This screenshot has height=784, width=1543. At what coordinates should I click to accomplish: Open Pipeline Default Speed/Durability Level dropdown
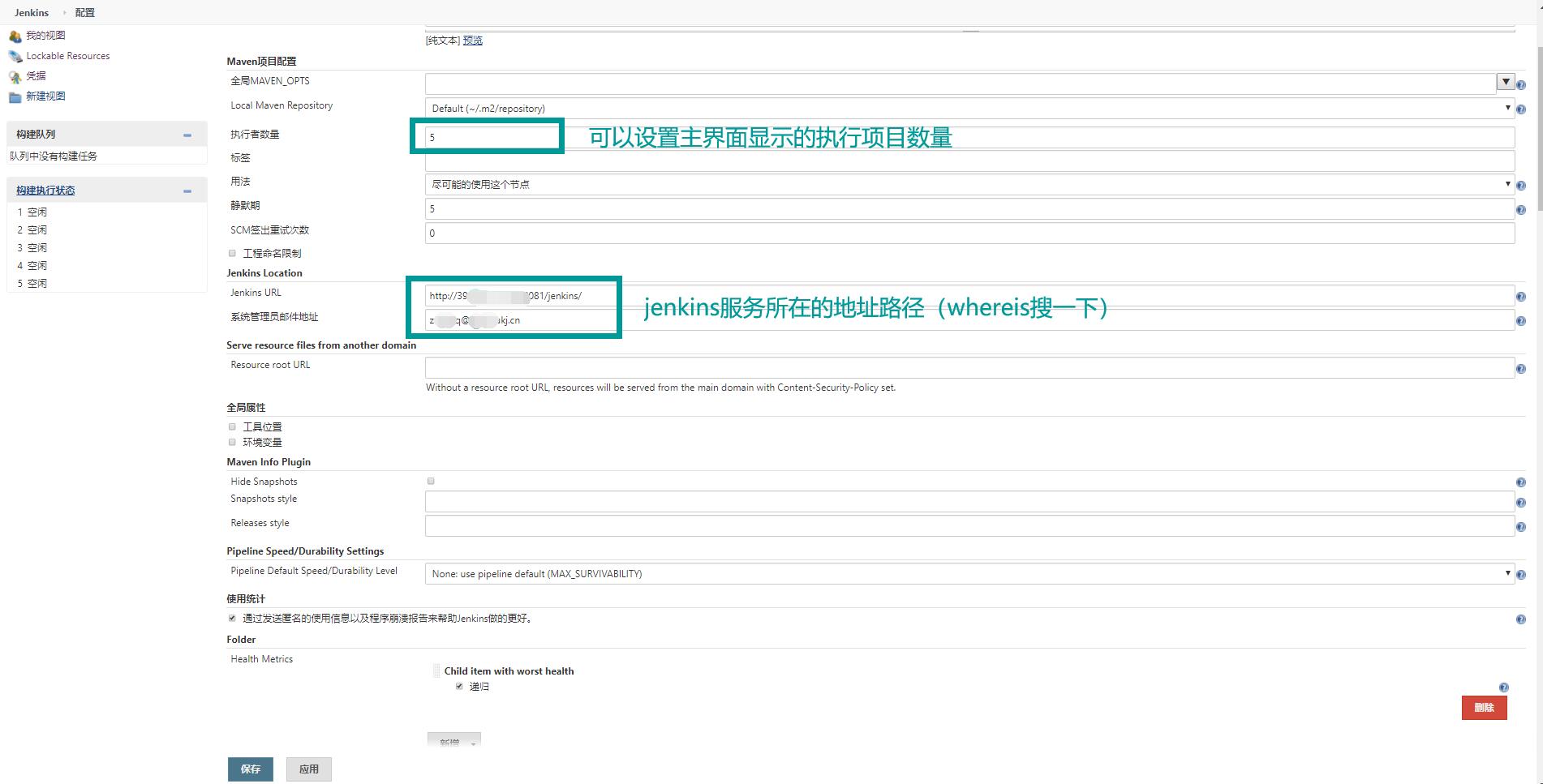969,573
